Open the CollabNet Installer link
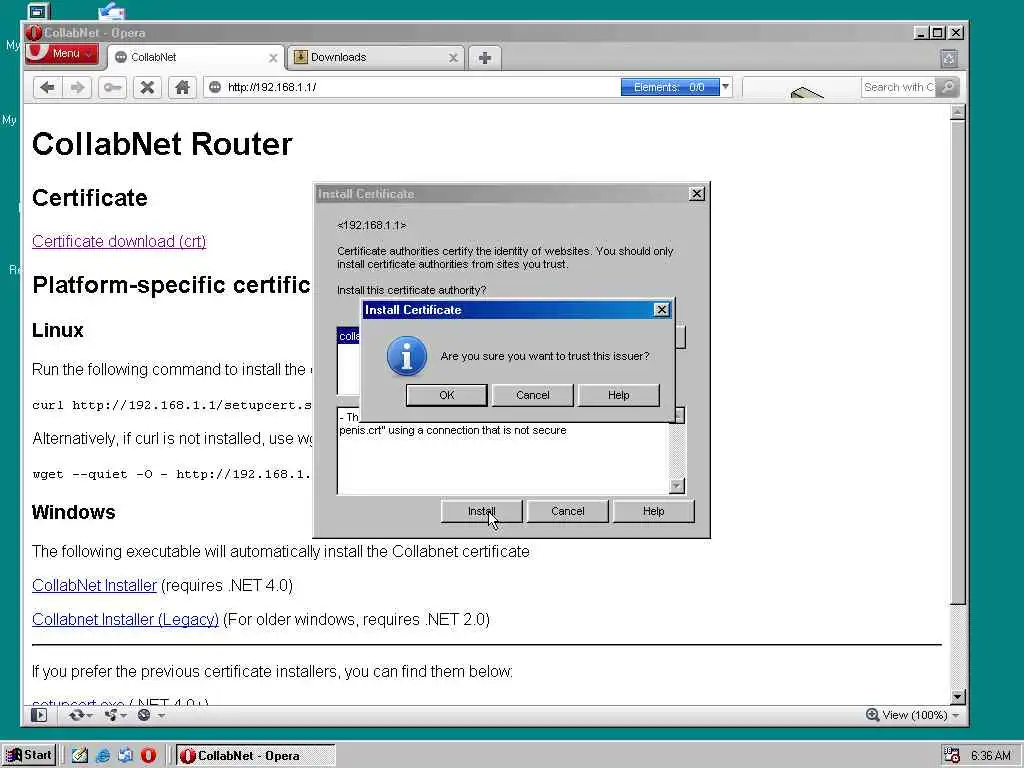 (94, 585)
